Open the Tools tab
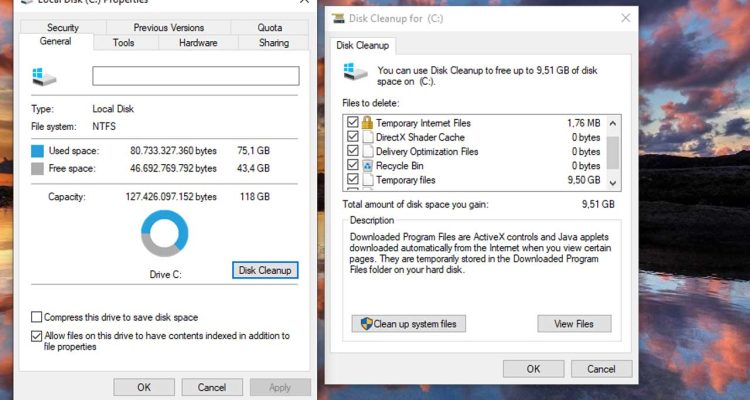 click(123, 43)
